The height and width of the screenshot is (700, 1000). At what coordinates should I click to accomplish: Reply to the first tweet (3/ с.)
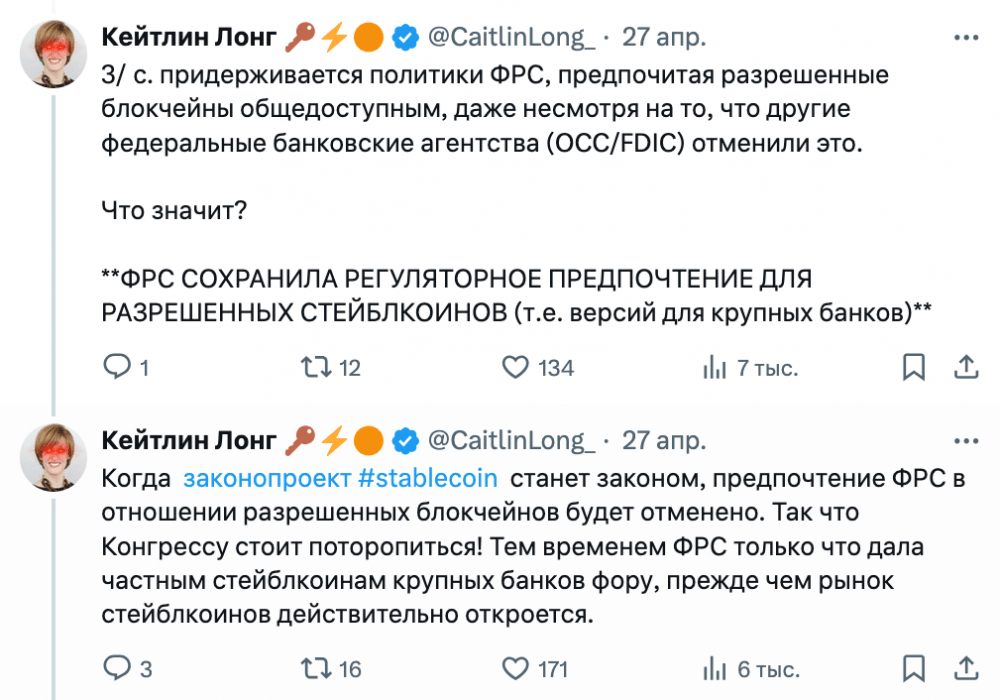point(117,368)
